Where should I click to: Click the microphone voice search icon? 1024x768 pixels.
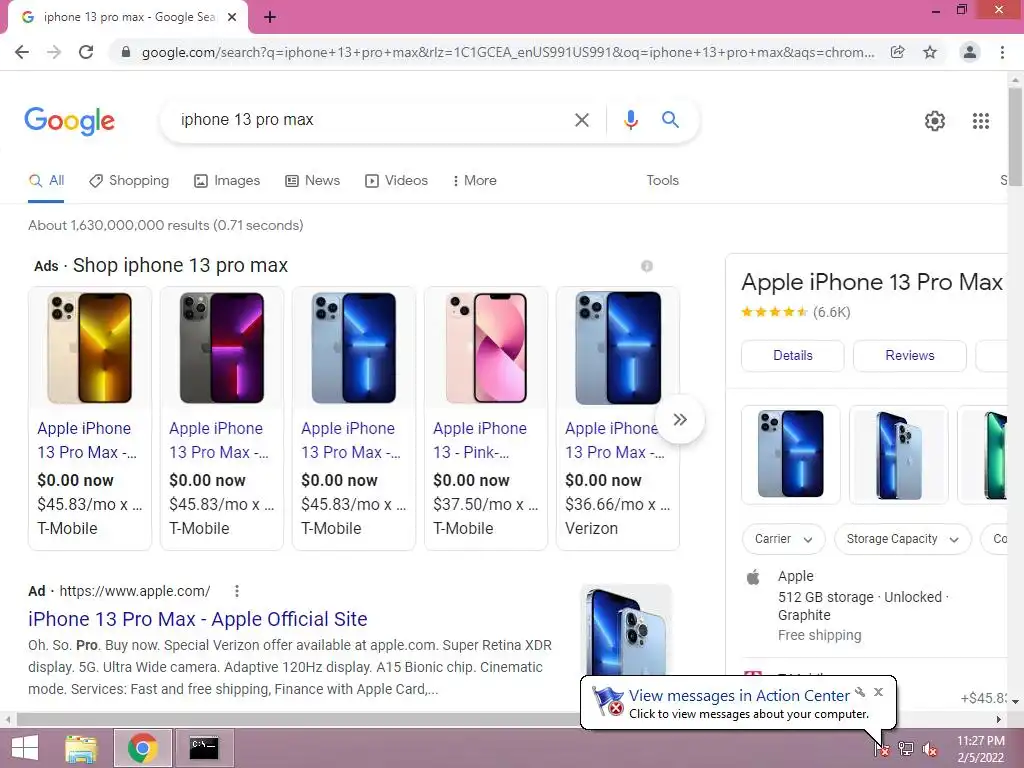(630, 120)
